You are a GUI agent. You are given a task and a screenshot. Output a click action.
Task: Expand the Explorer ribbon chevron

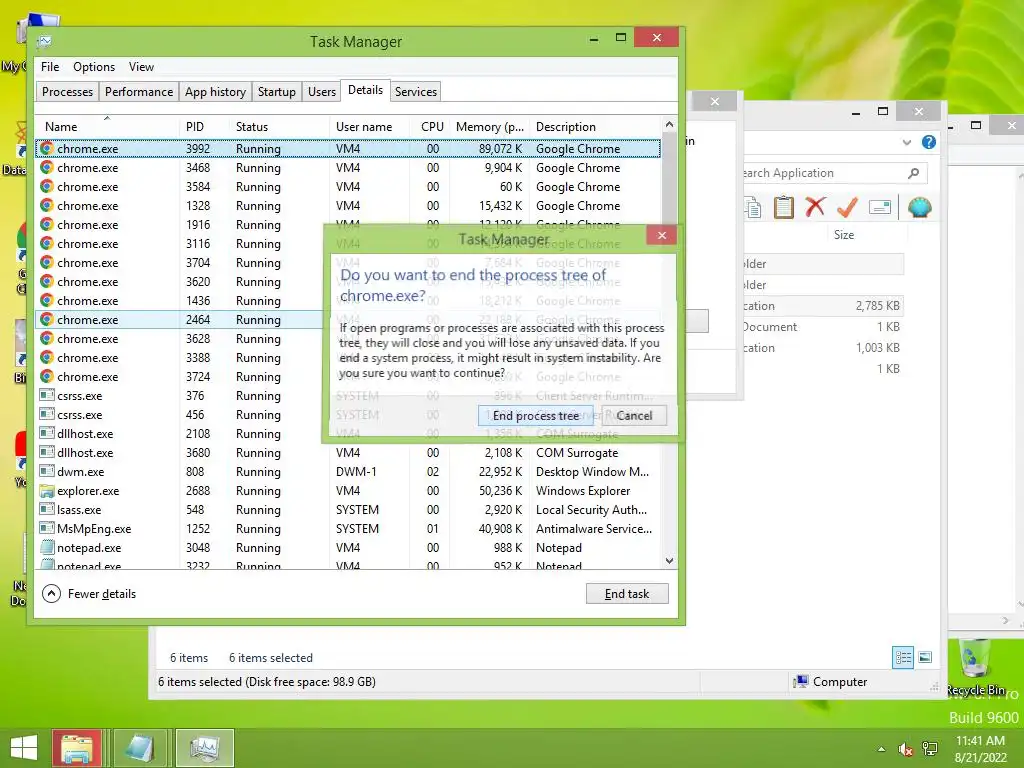click(x=906, y=142)
